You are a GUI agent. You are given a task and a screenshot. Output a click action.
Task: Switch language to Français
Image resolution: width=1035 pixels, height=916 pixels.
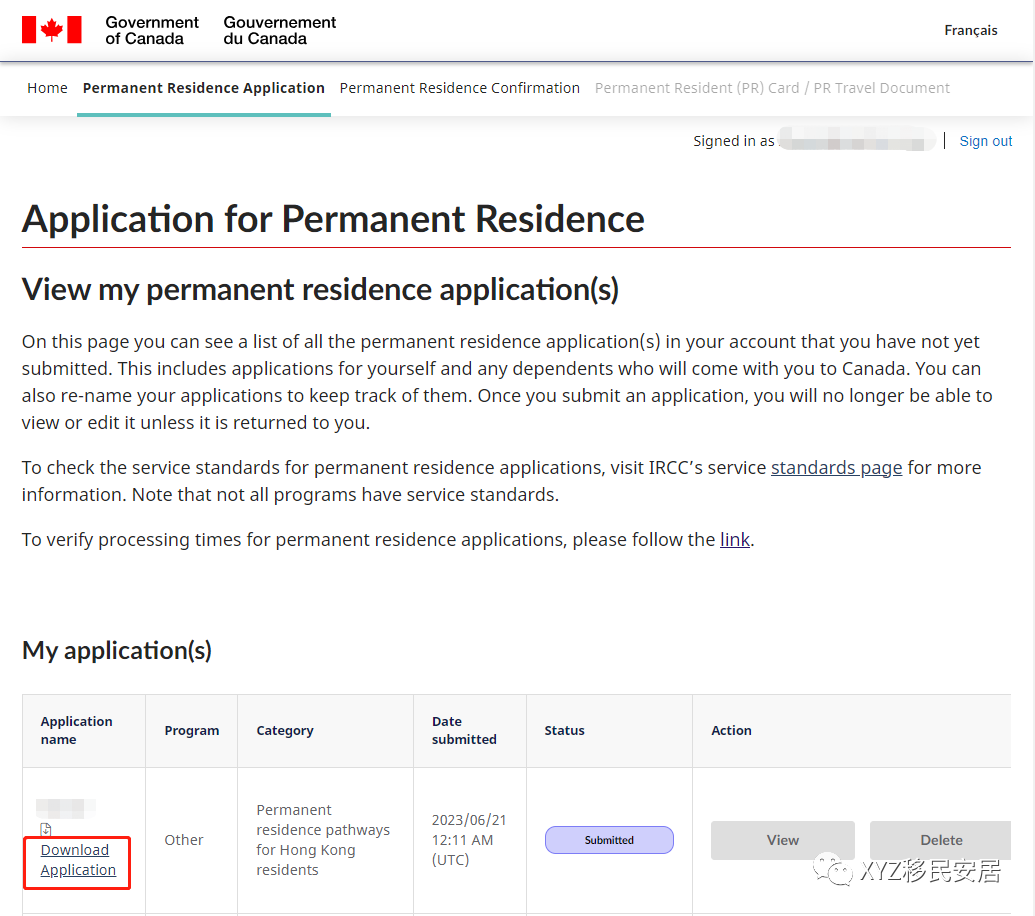coord(970,30)
